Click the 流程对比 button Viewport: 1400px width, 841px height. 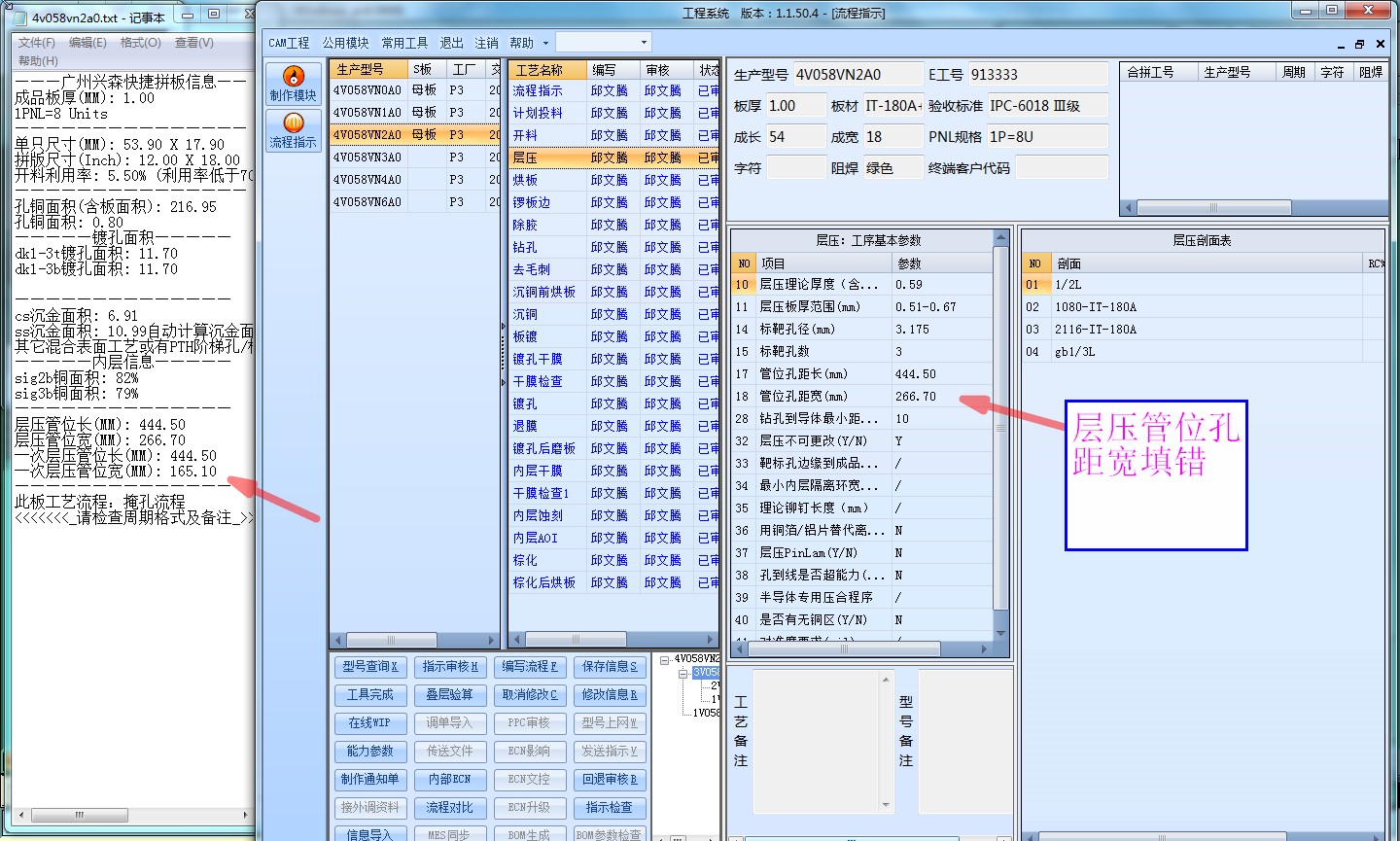pyautogui.click(x=450, y=808)
